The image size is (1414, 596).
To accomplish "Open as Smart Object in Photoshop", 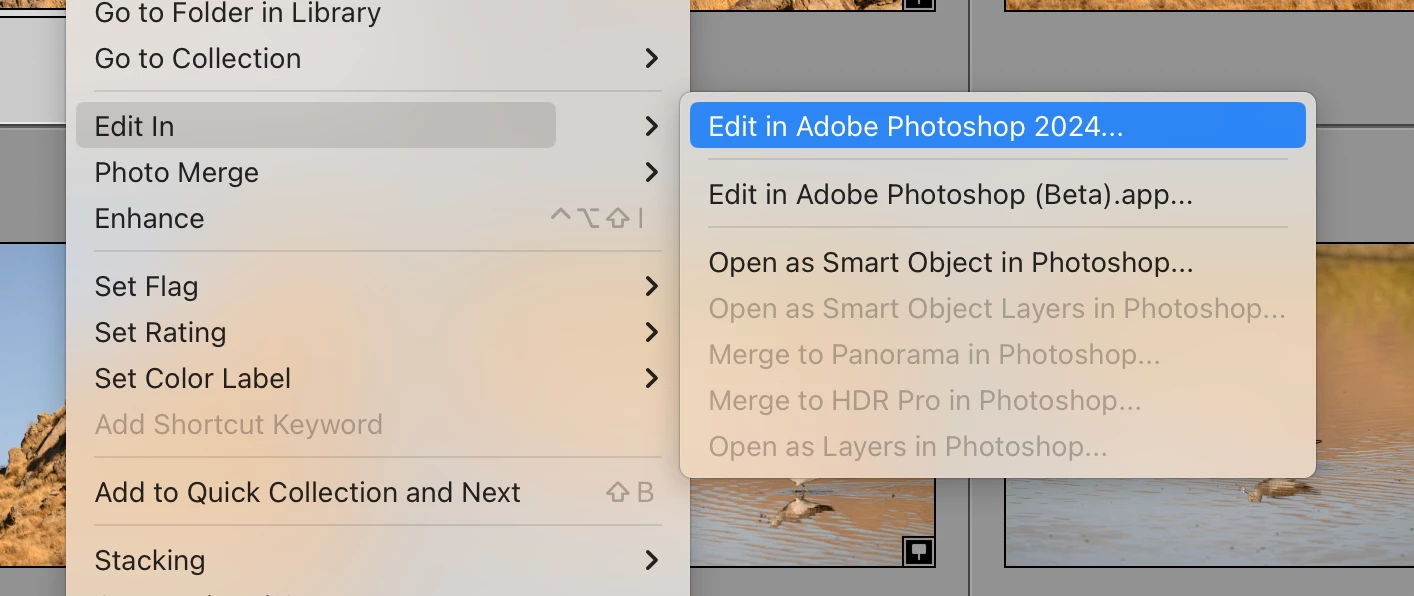I will [950, 263].
